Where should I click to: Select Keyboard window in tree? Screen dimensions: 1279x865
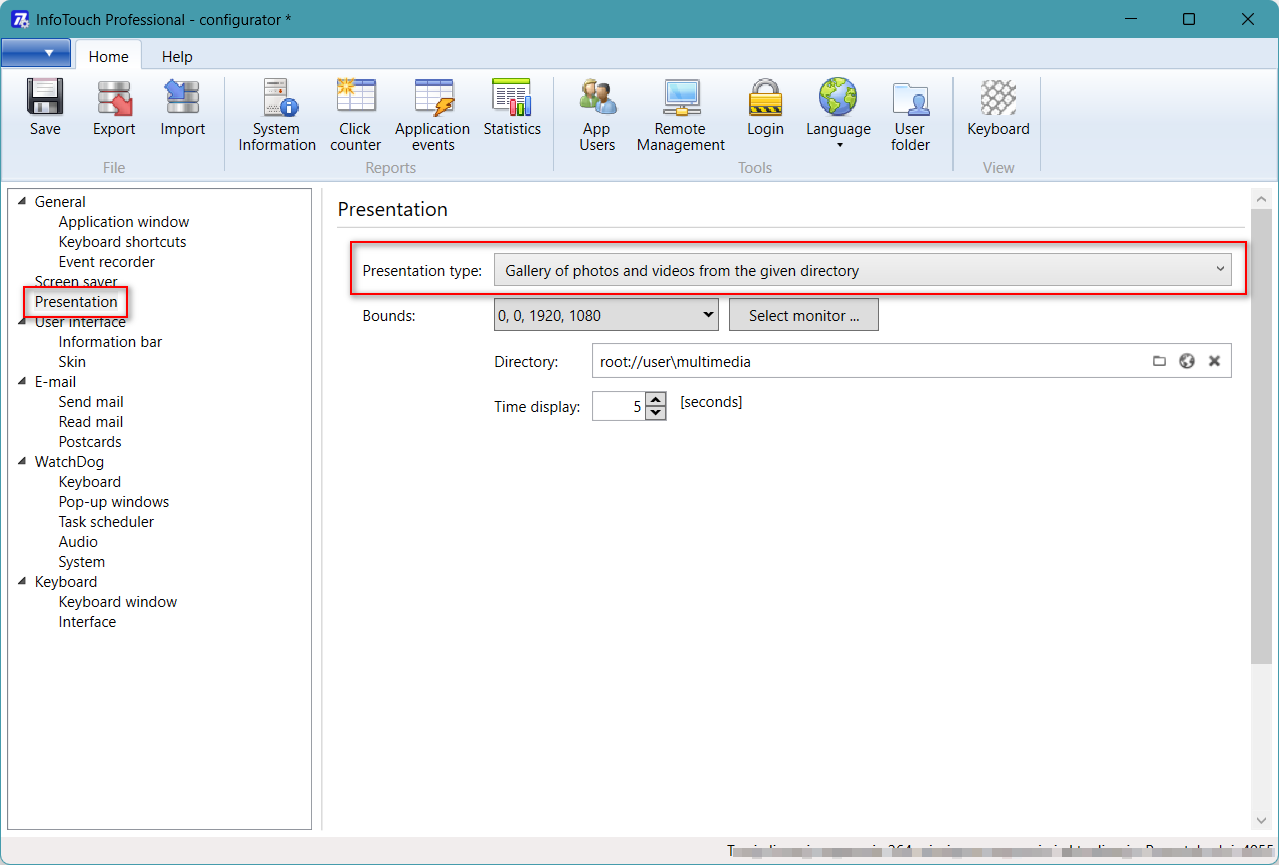point(118,601)
